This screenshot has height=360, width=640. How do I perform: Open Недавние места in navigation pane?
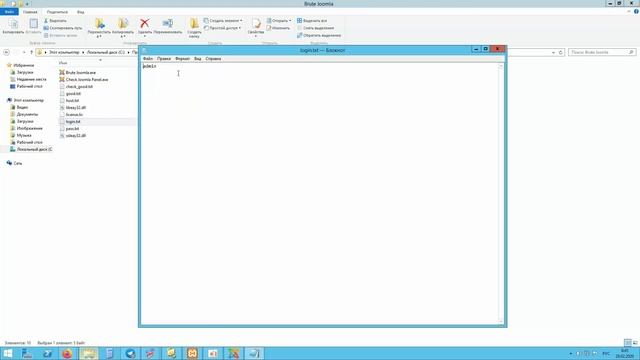tap(28, 79)
